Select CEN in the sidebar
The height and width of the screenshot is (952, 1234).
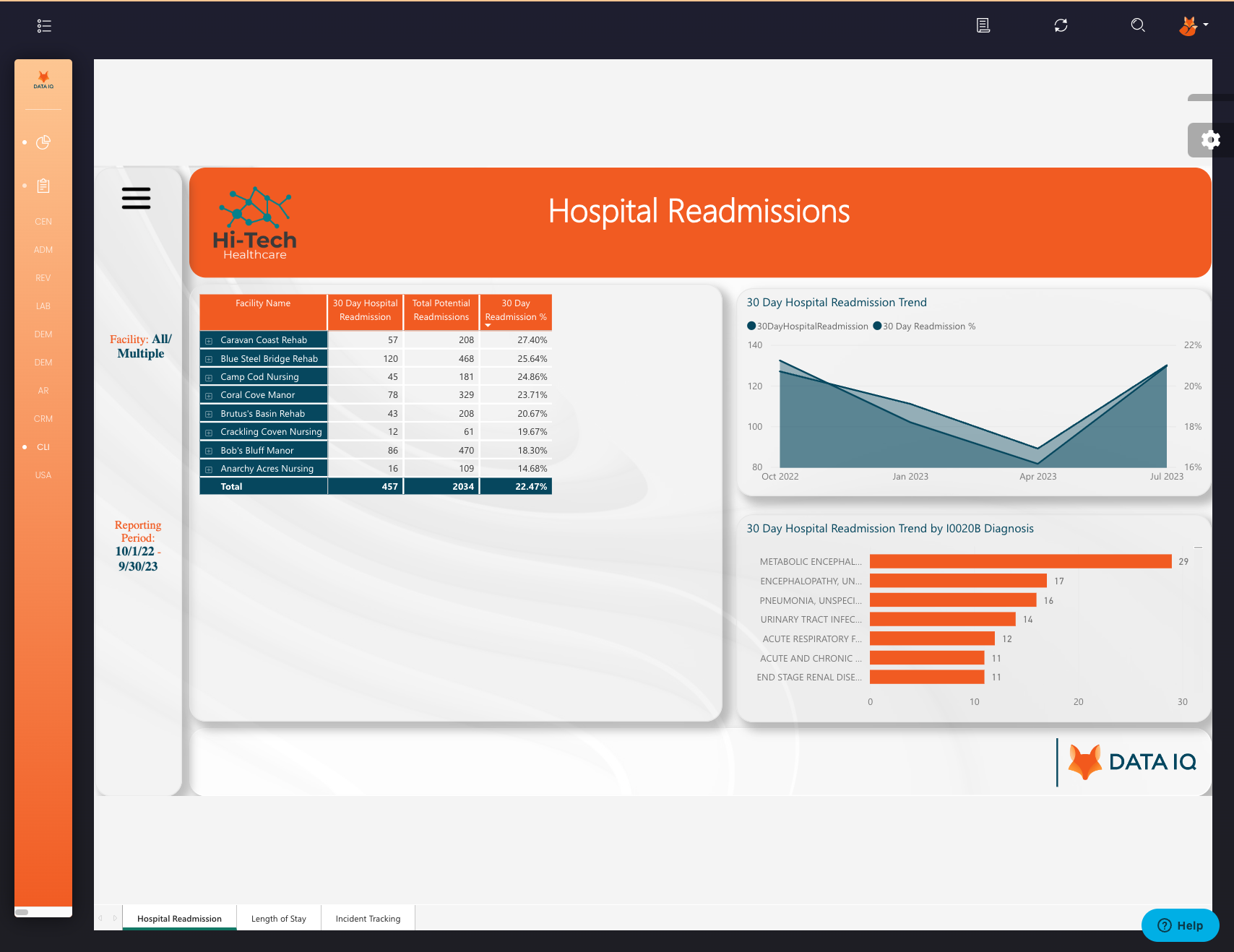click(43, 222)
